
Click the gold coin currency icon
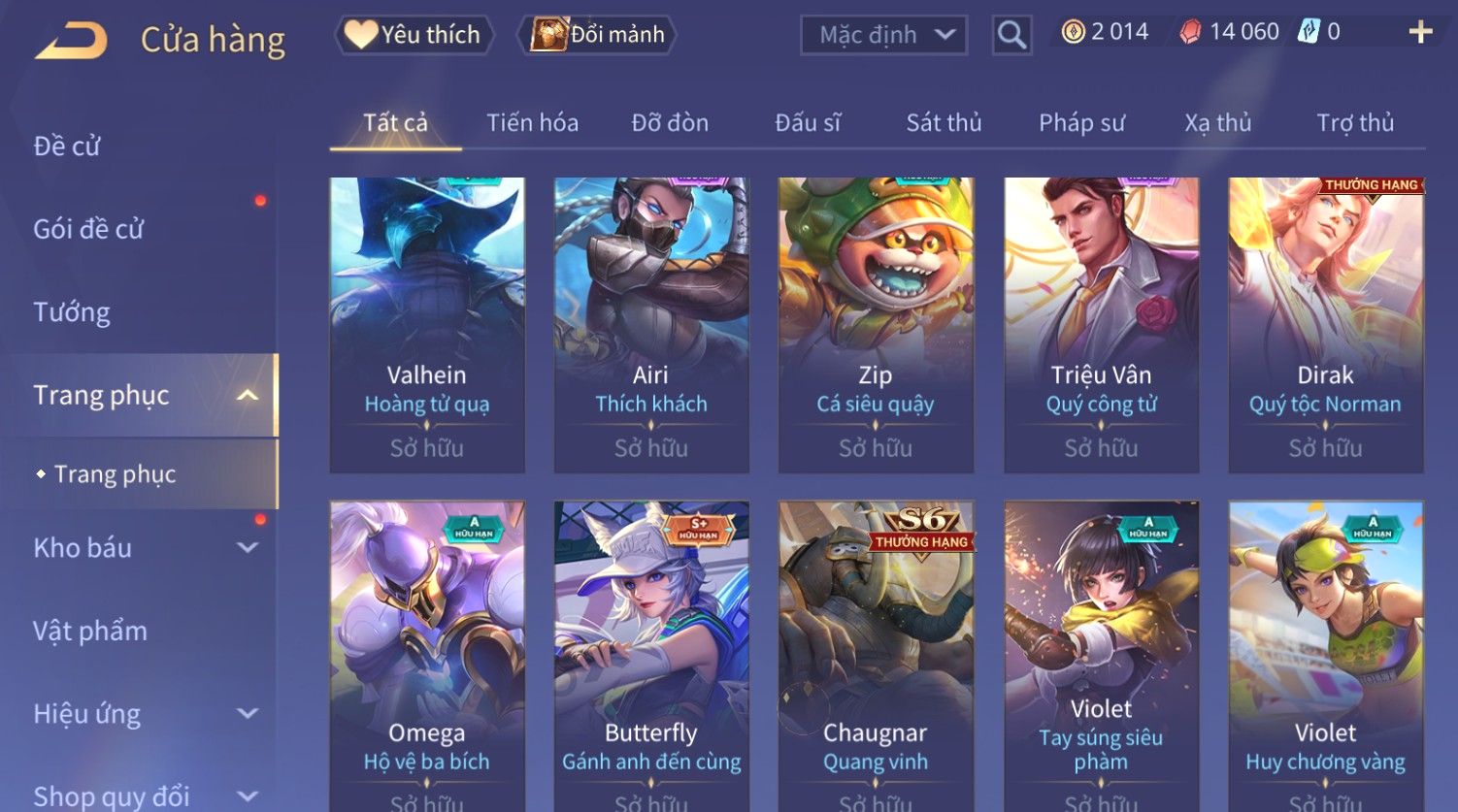pos(1073,32)
